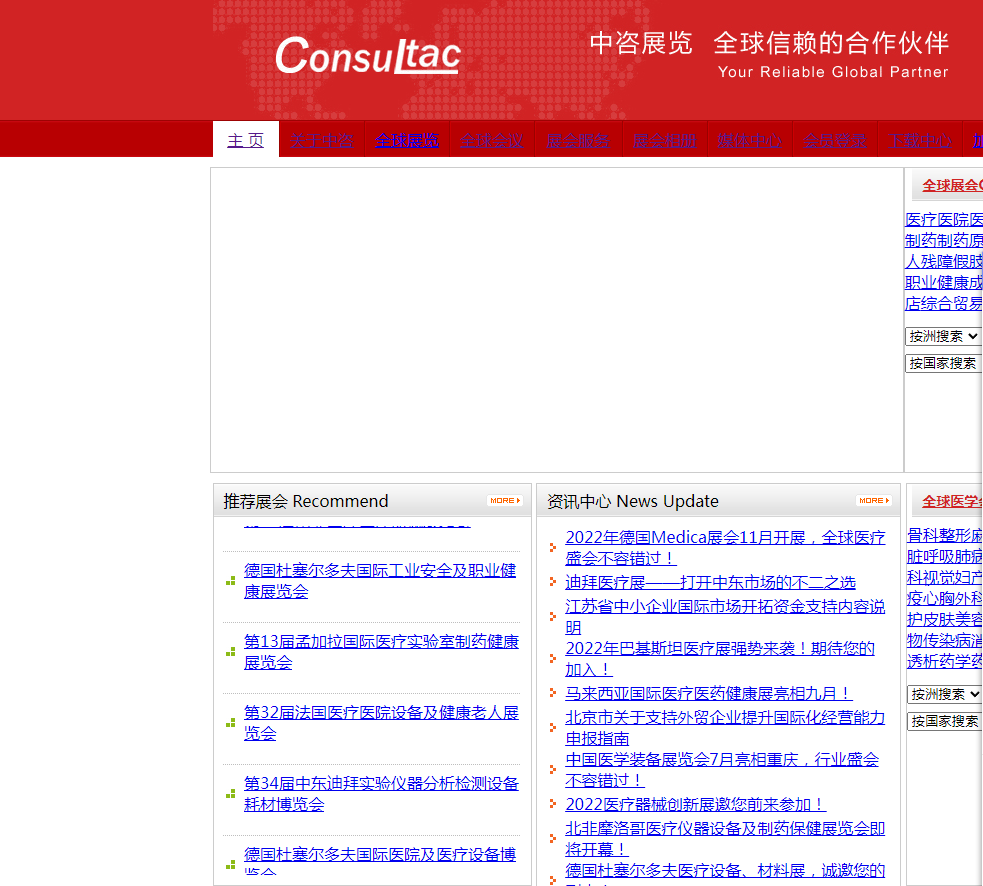Click orange arrow bullet beside 2022年德国Medica news
983x886 pixels.
552,547
